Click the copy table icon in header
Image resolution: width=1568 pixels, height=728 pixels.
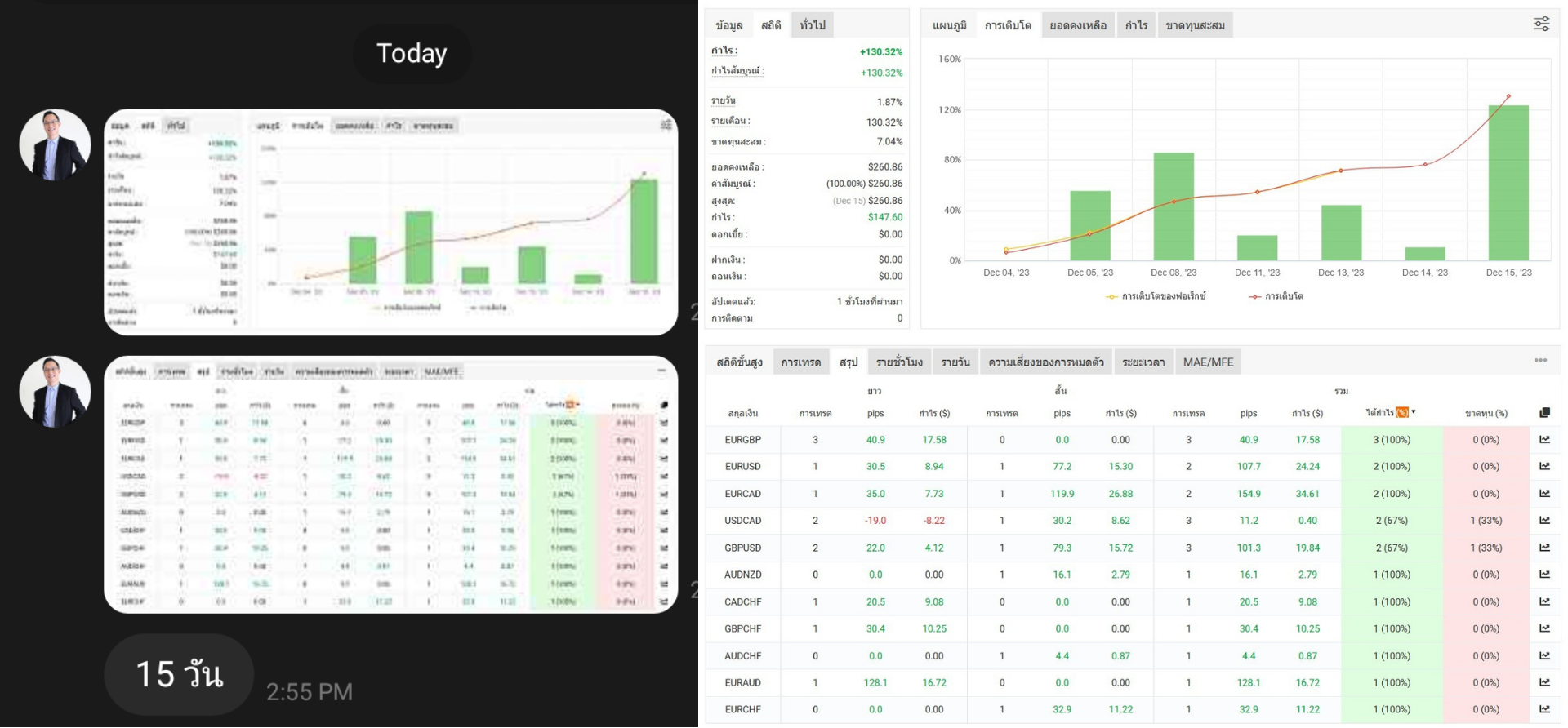click(1544, 413)
